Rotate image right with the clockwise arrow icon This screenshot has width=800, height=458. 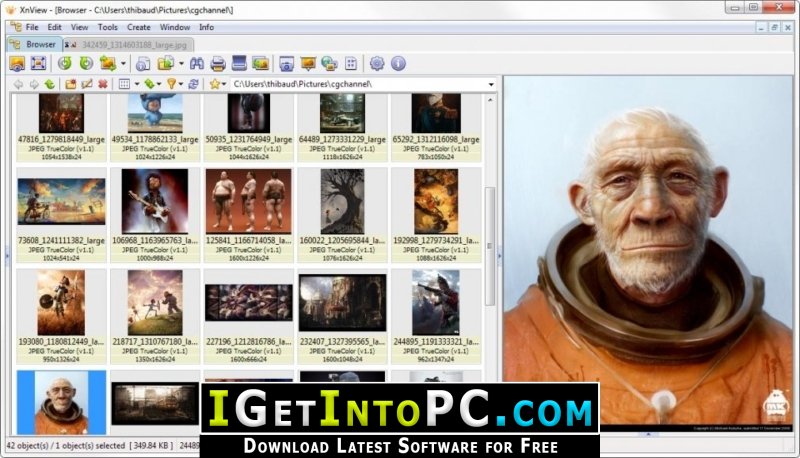click(x=86, y=64)
